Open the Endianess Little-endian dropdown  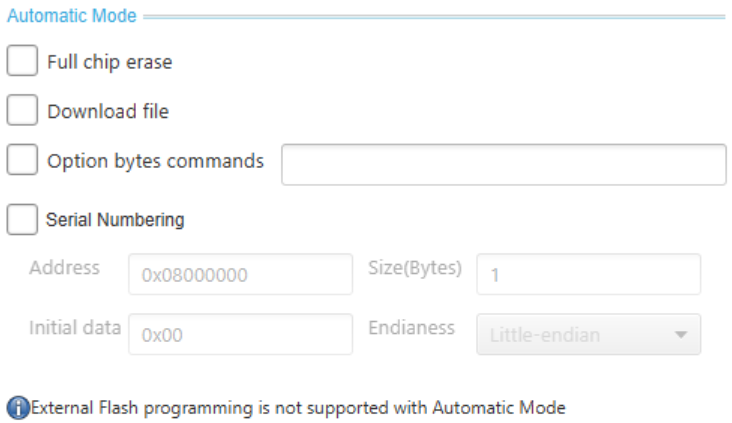point(588,334)
